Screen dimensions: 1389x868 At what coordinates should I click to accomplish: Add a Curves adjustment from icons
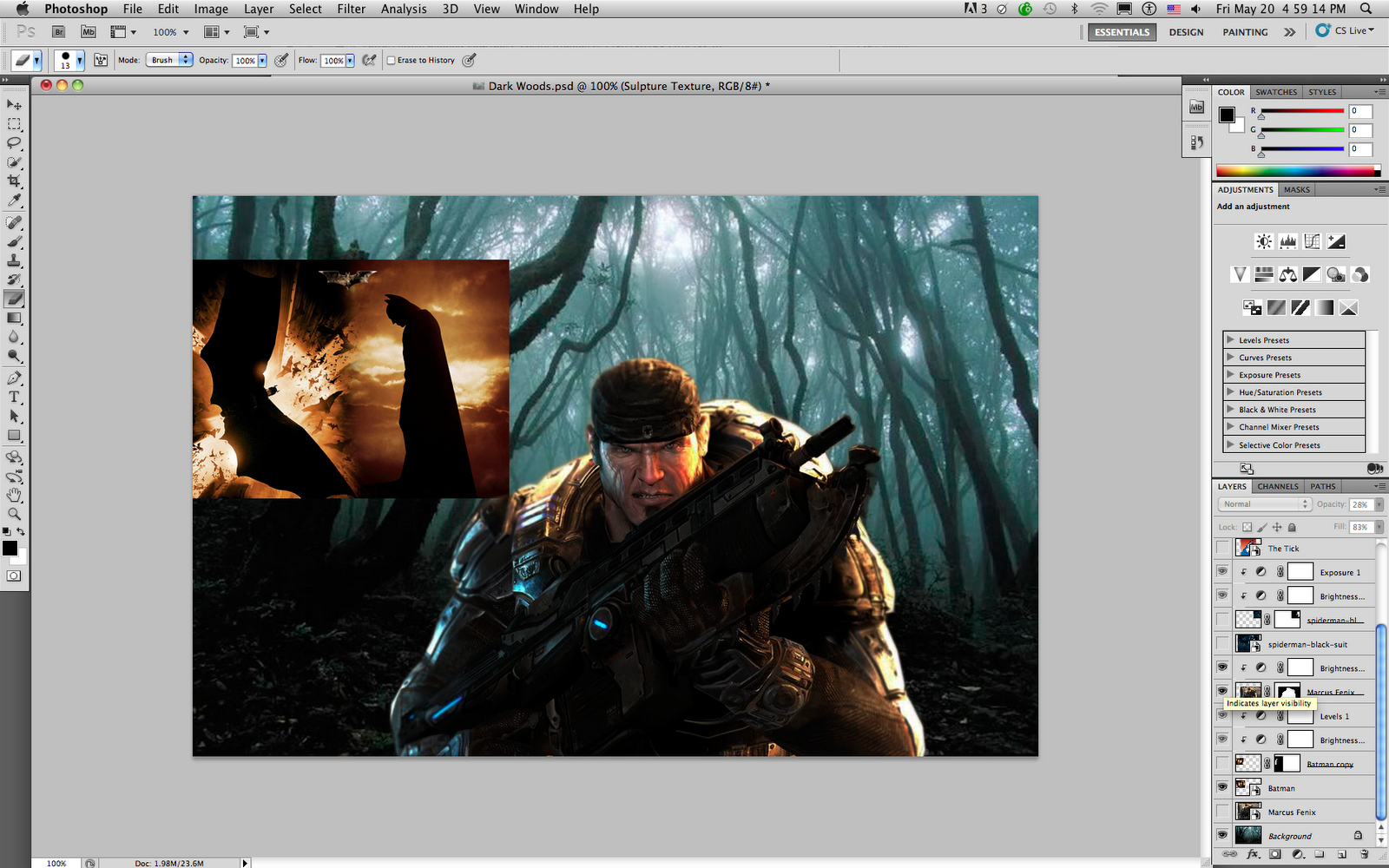[x=1312, y=241]
